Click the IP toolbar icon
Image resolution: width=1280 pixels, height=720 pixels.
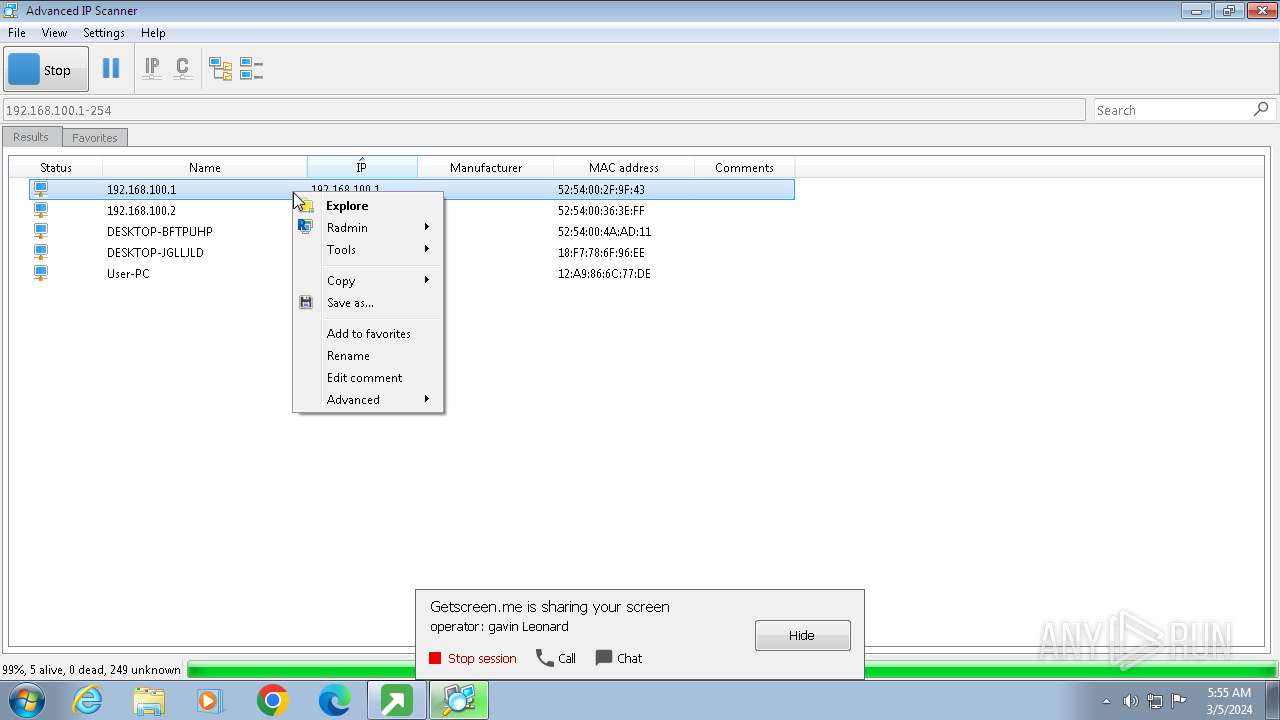(152, 69)
